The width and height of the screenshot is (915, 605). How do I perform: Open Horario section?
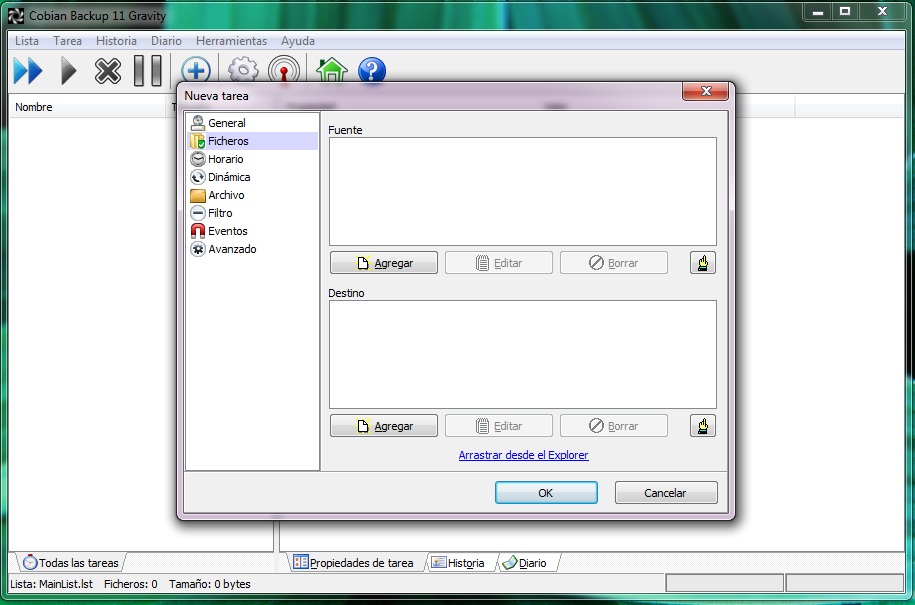pos(253,159)
